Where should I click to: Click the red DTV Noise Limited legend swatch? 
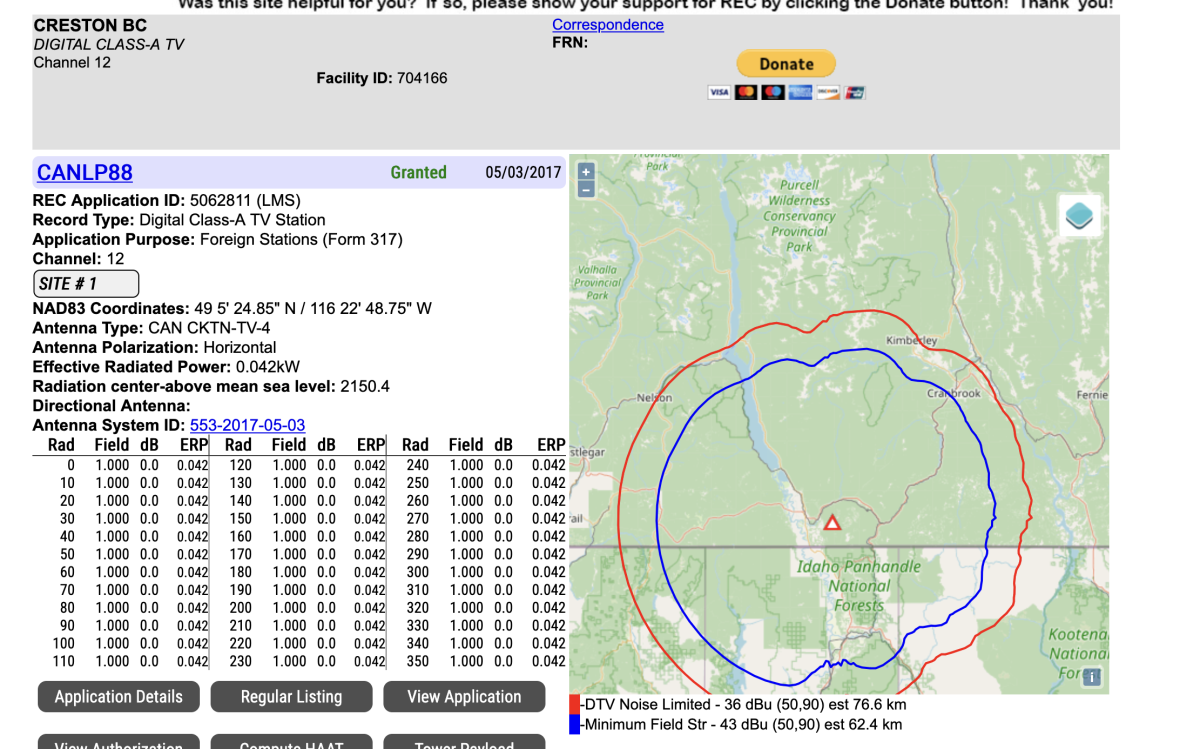[x=574, y=706]
